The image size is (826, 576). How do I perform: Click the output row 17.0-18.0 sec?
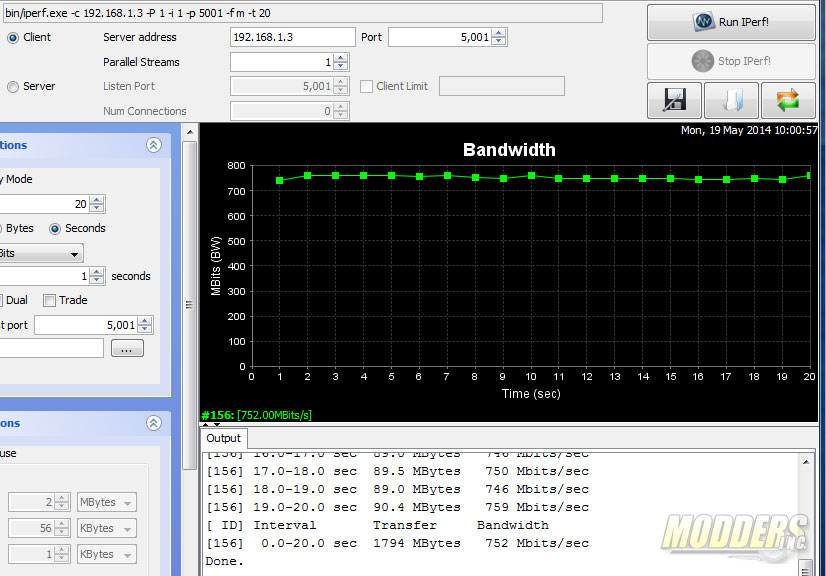point(398,471)
